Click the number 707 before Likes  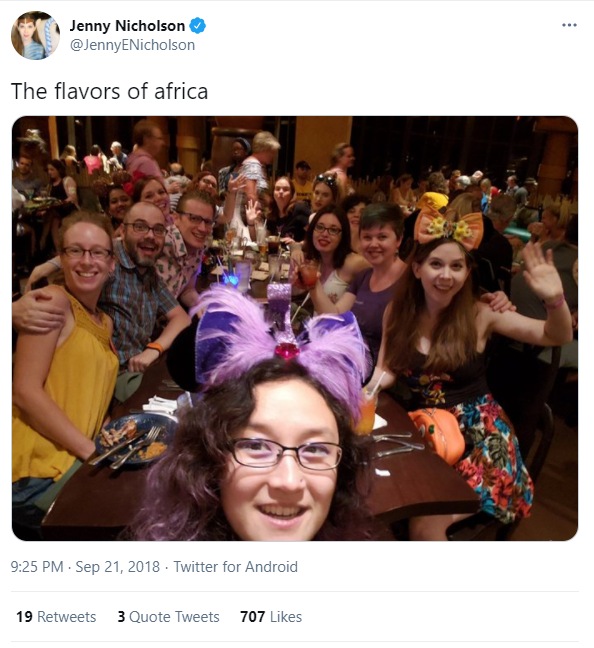253,617
